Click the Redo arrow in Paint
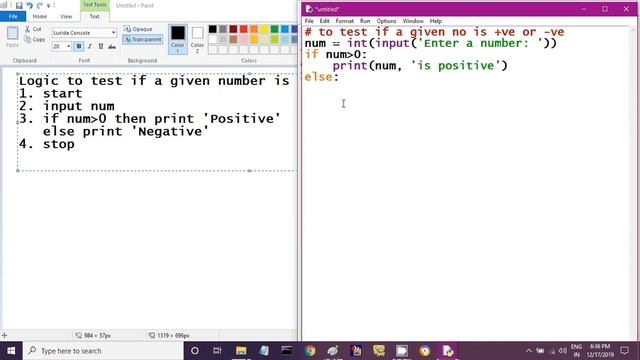Image resolution: width=640 pixels, height=360 pixels. tap(40, 5)
